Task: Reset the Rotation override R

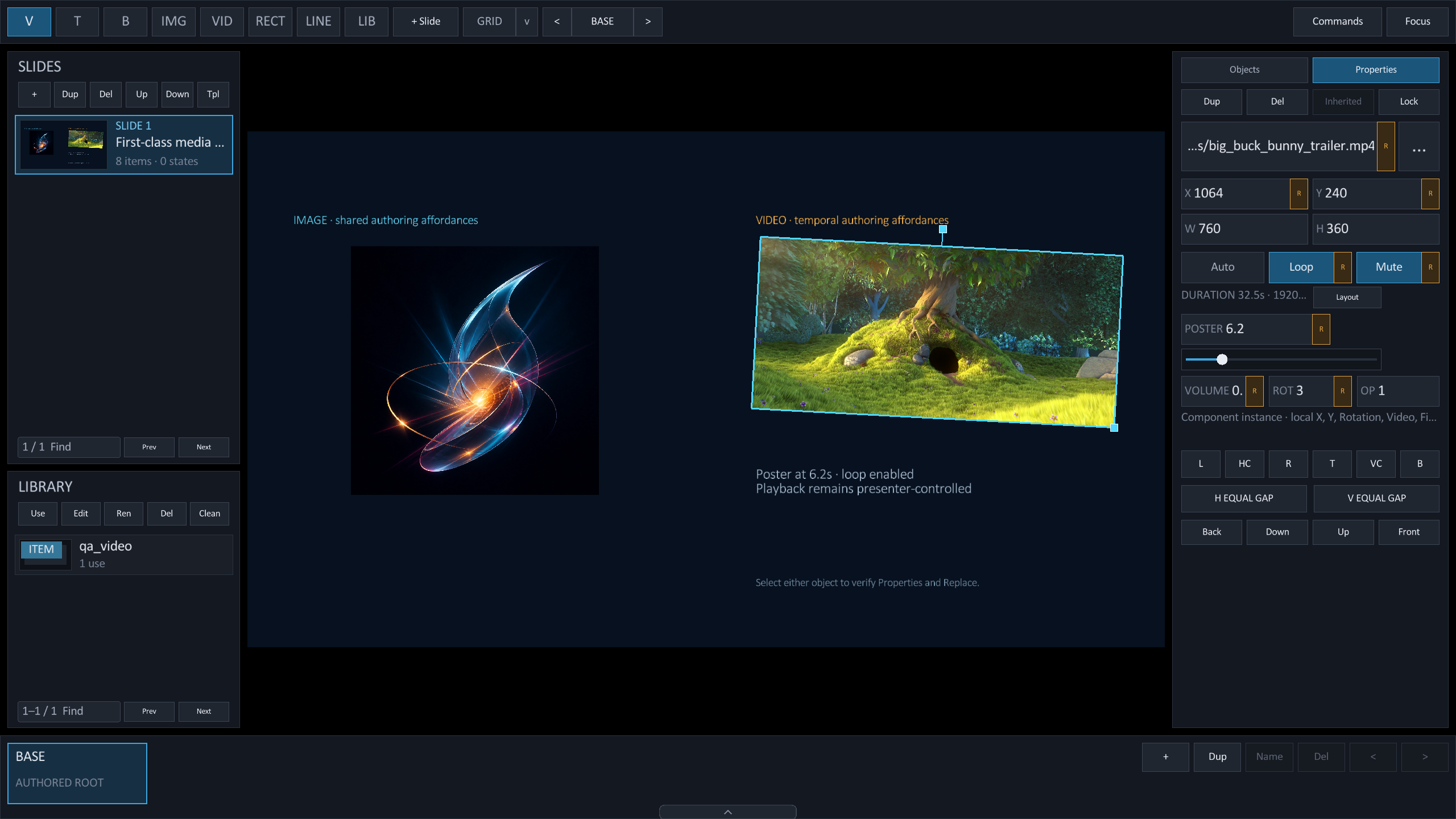Action: (x=1343, y=391)
